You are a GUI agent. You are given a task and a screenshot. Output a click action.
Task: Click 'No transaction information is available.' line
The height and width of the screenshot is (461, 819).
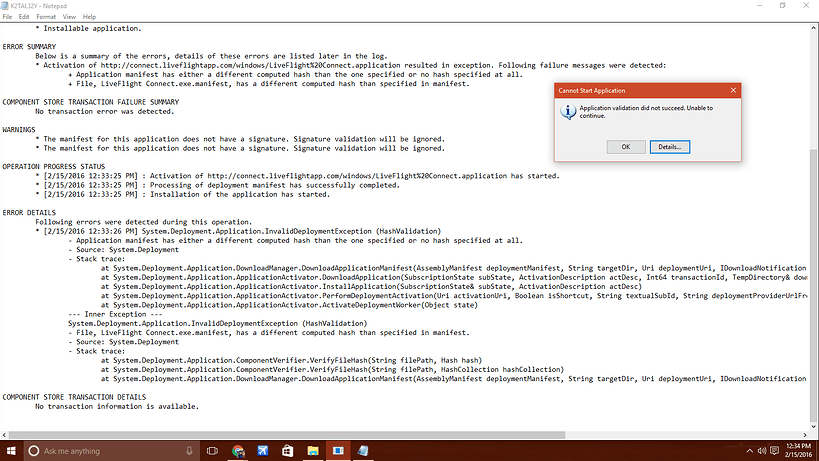(117, 406)
